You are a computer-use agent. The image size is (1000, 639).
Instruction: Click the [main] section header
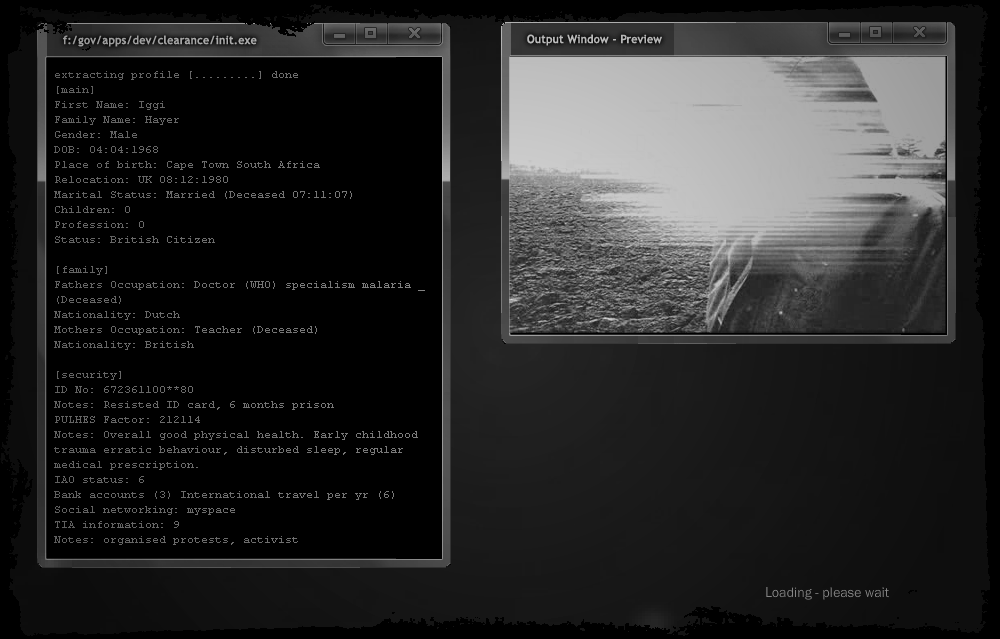point(75,90)
